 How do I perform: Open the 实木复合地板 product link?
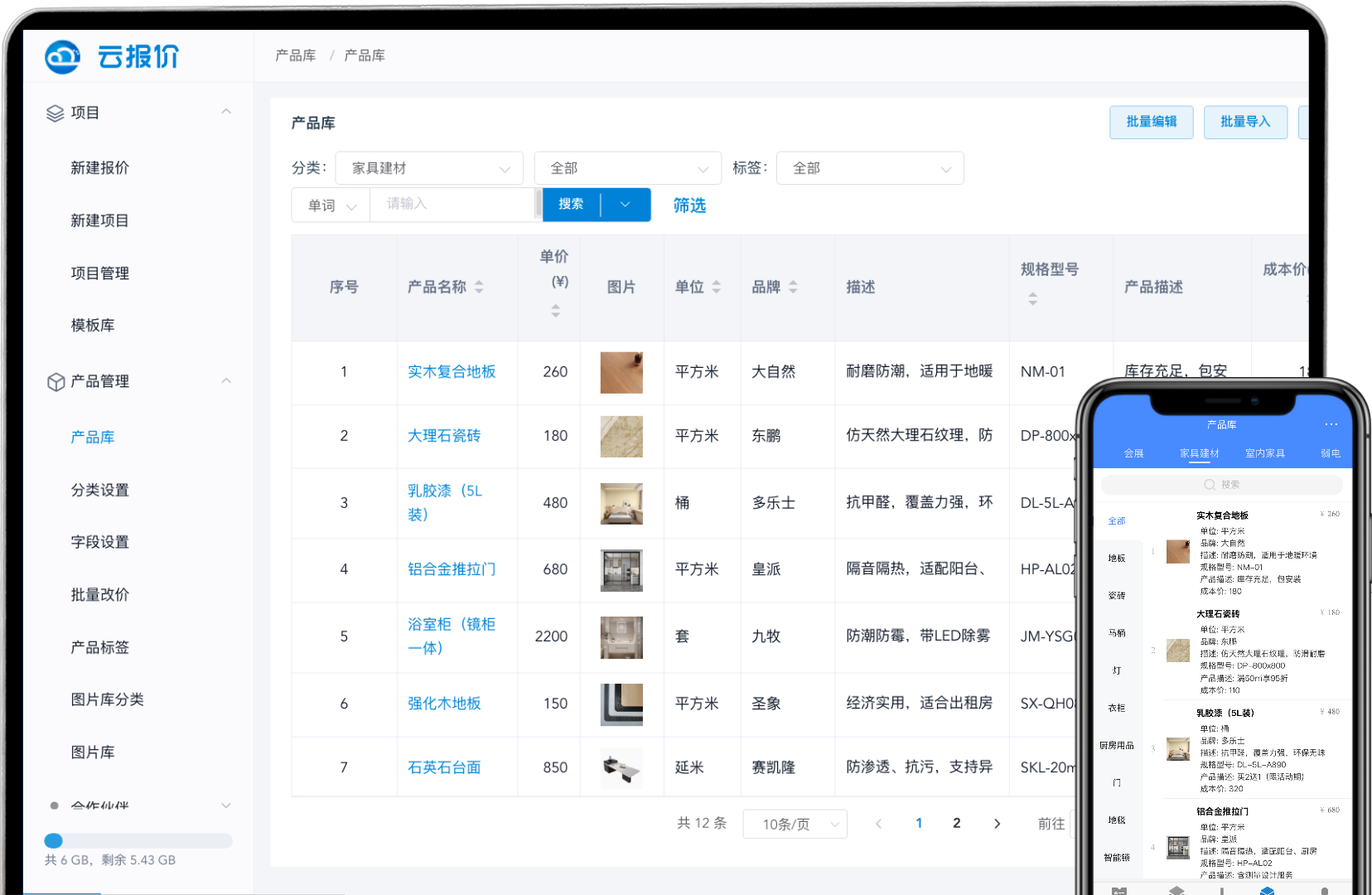(x=452, y=372)
